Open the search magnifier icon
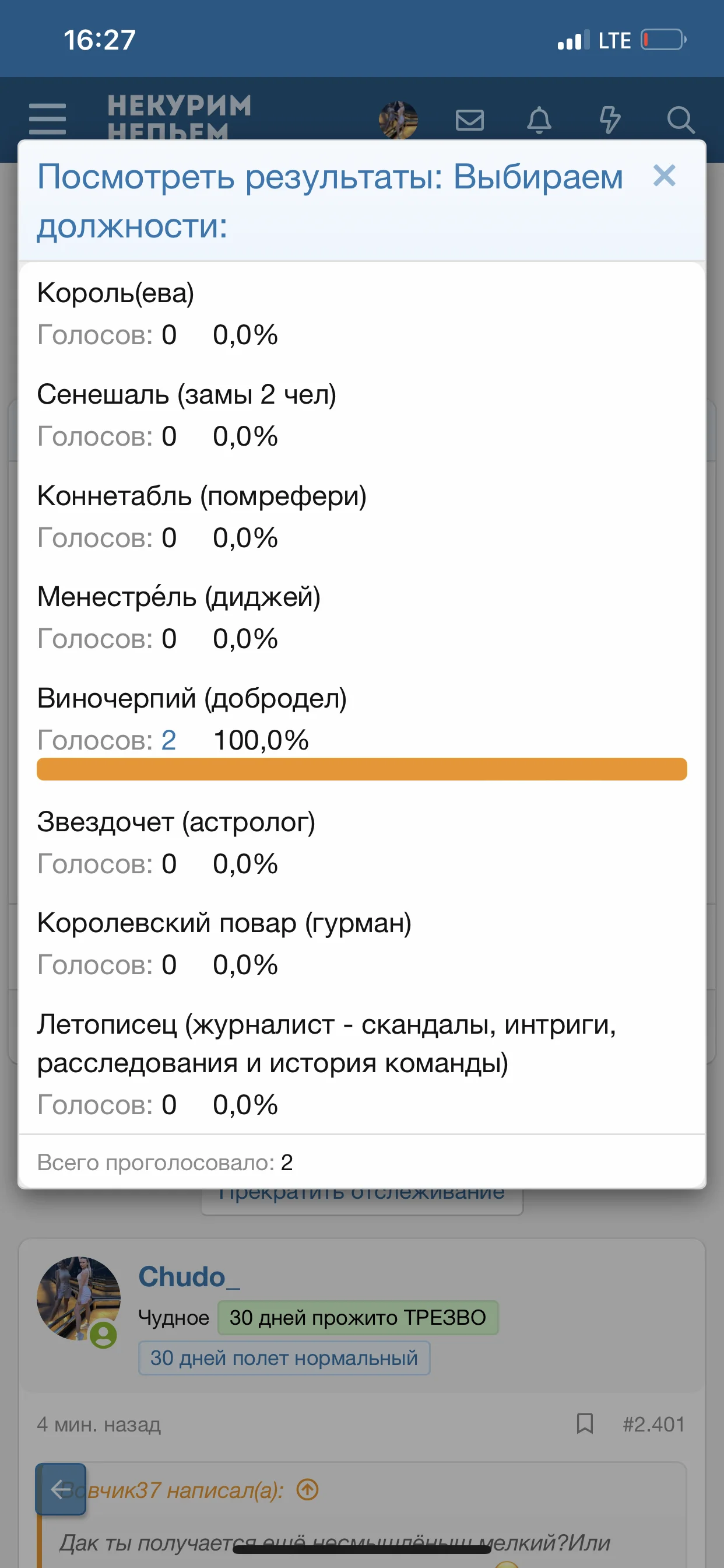Viewport: 724px width, 1568px height. 680,120
